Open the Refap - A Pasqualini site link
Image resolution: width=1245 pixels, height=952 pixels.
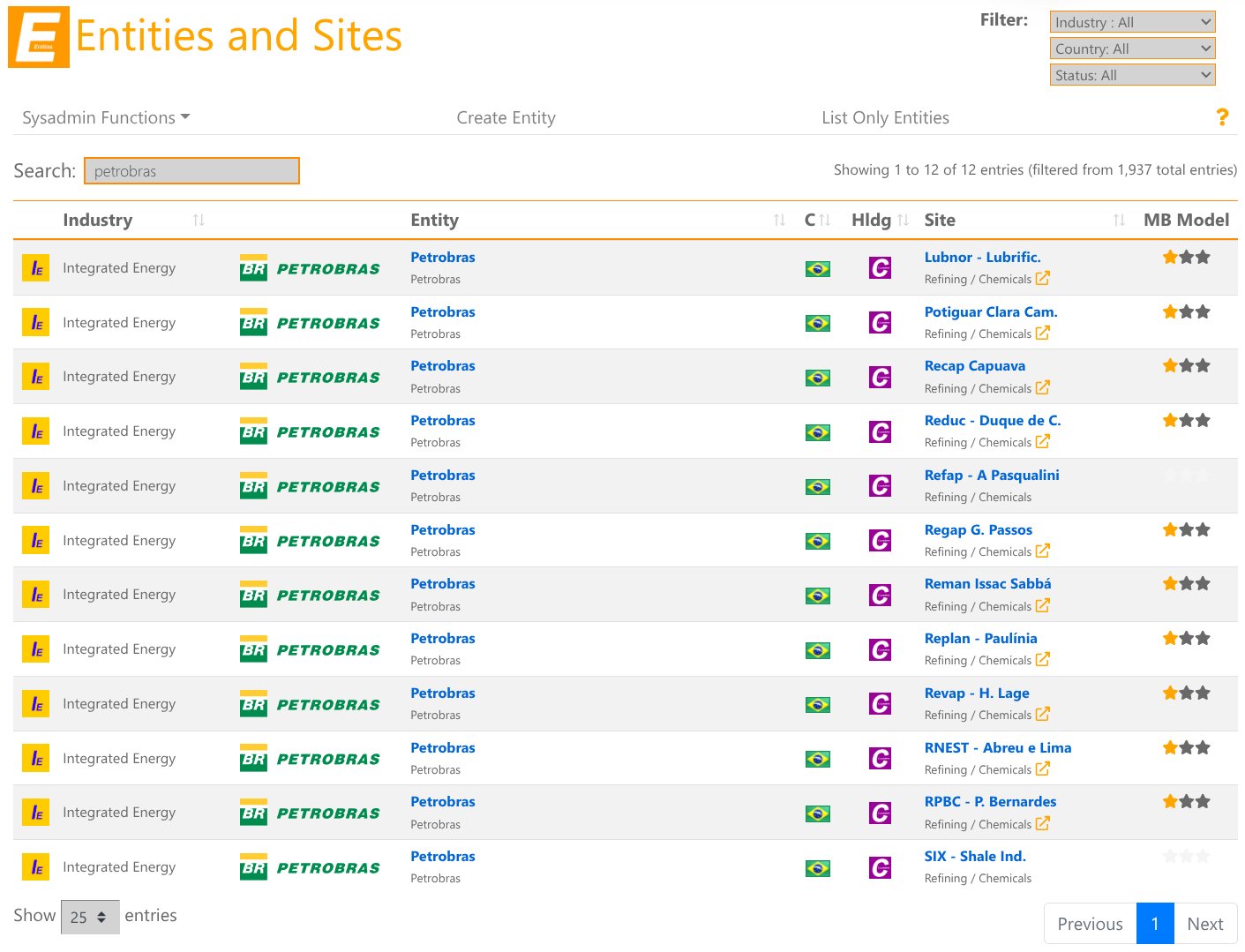tap(992, 475)
